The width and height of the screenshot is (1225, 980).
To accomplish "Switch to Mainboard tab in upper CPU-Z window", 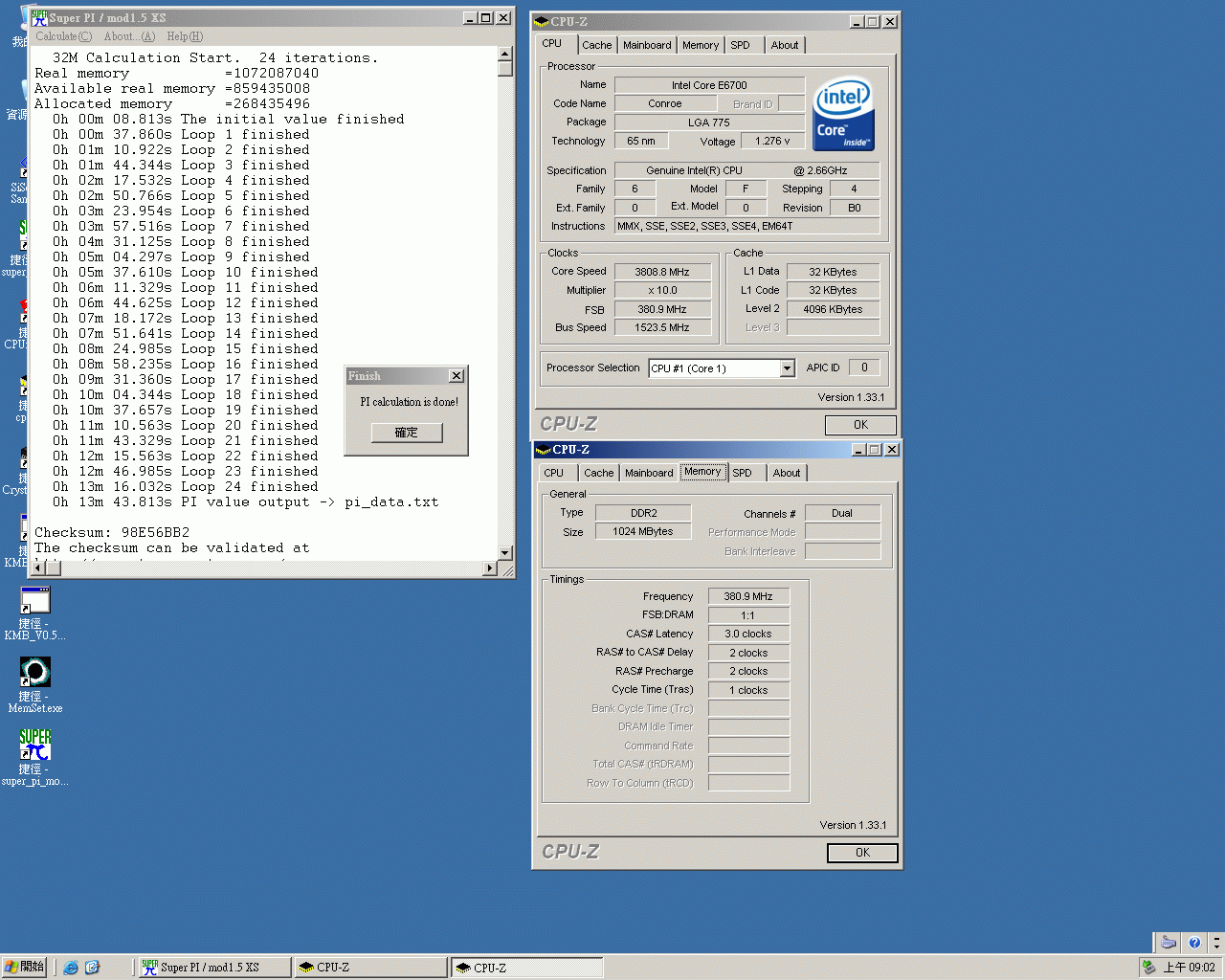I will (647, 45).
